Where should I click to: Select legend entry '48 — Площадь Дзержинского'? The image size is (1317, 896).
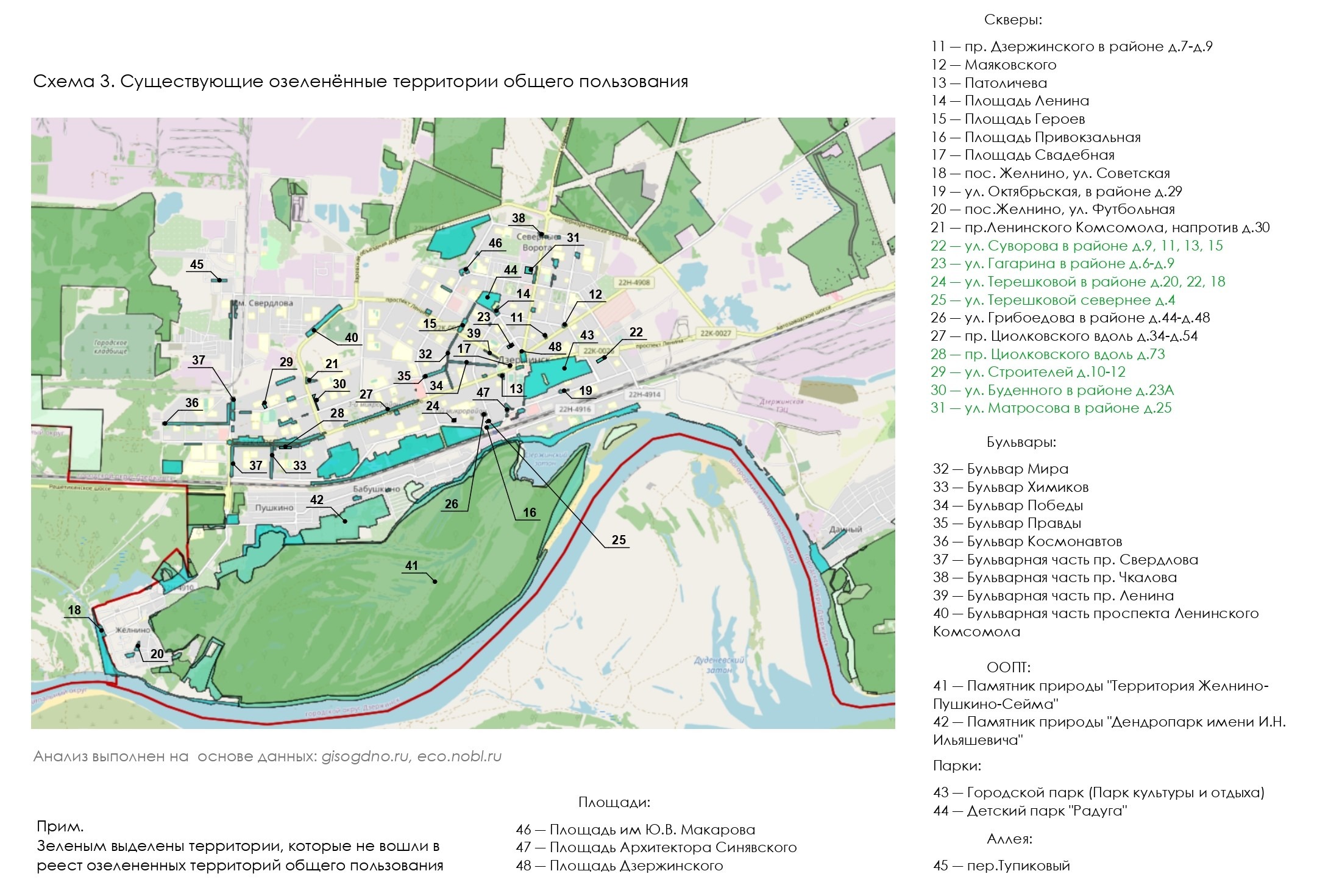(619, 866)
